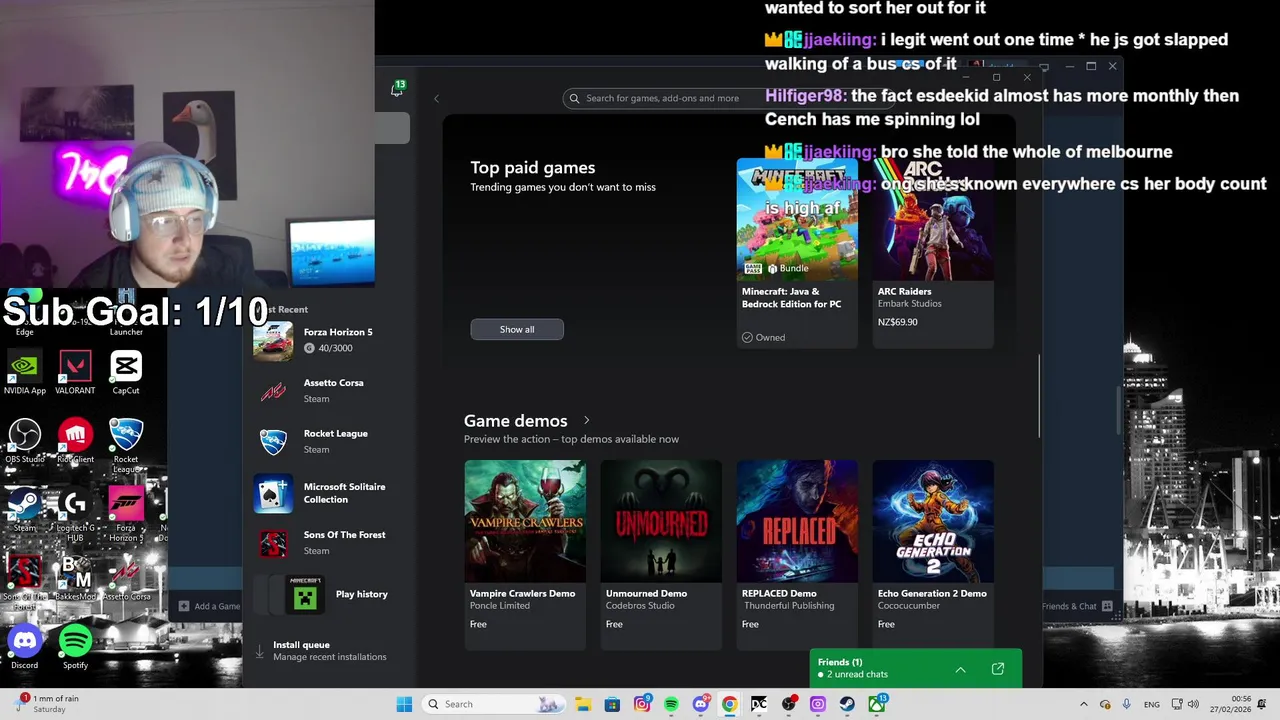Open ENG language switcher
Viewport: 1280px width, 720px height.
pyautogui.click(x=1152, y=704)
